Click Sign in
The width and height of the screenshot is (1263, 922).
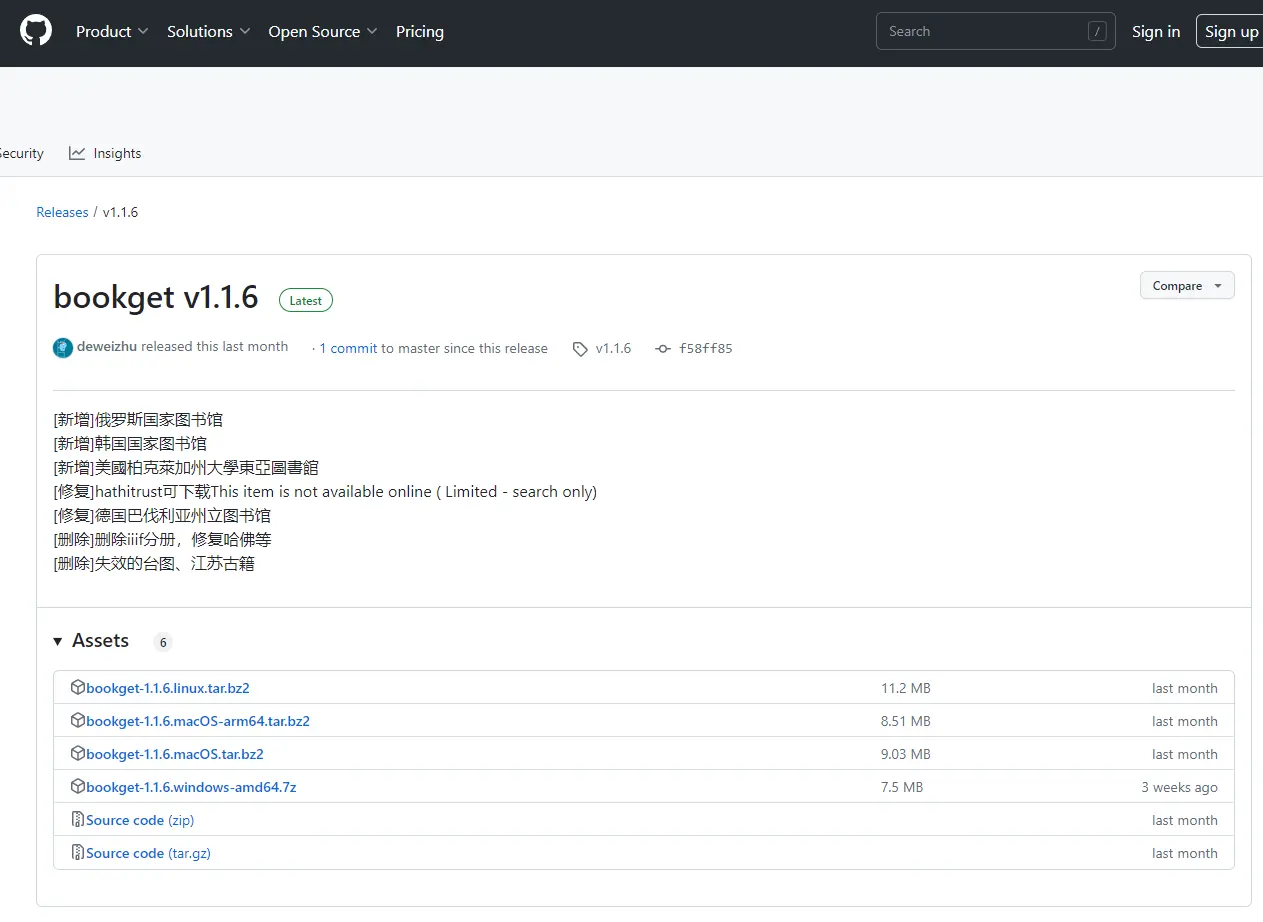pos(1156,31)
